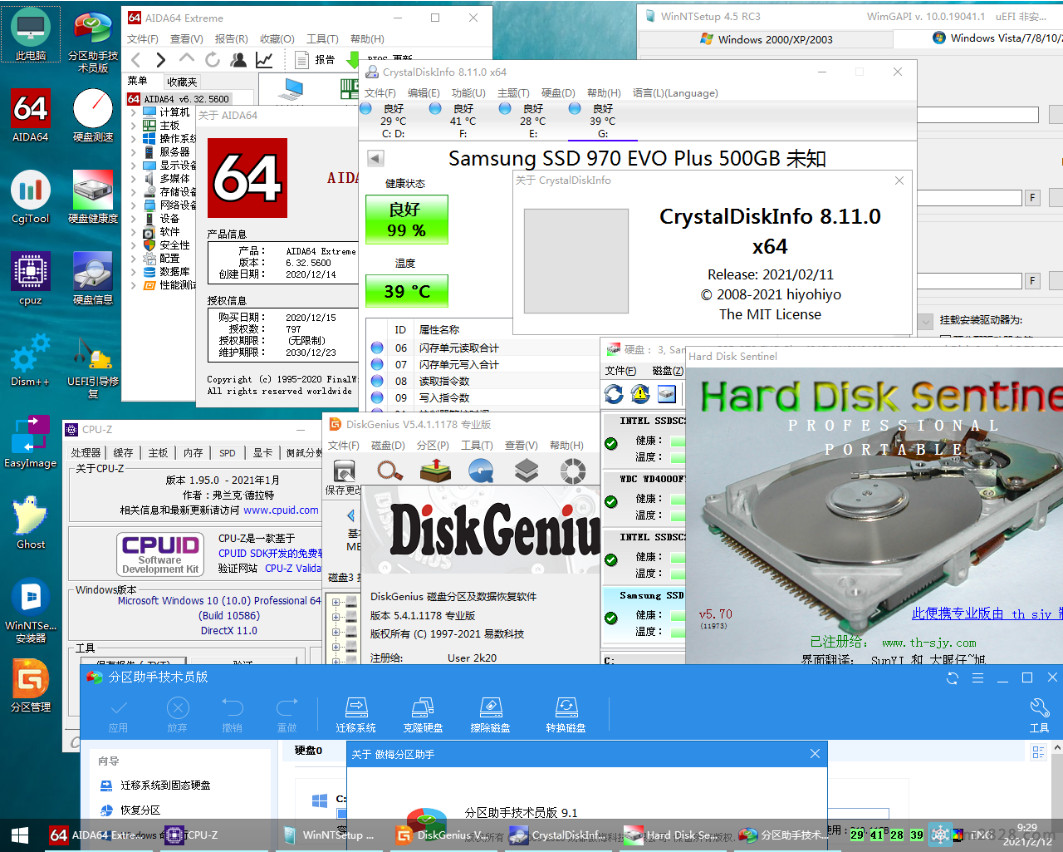Image resolution: width=1063 pixels, height=852 pixels.
Task: Switch to the SPD tab in CPU-Z
Action: [227, 453]
